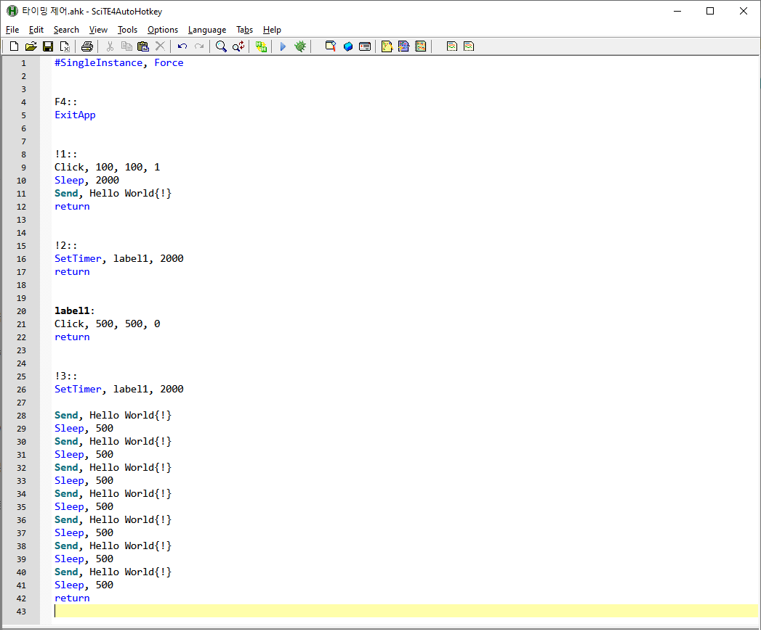Click the last toolbar icon
Viewport: 761px width, 630px height.
point(468,47)
